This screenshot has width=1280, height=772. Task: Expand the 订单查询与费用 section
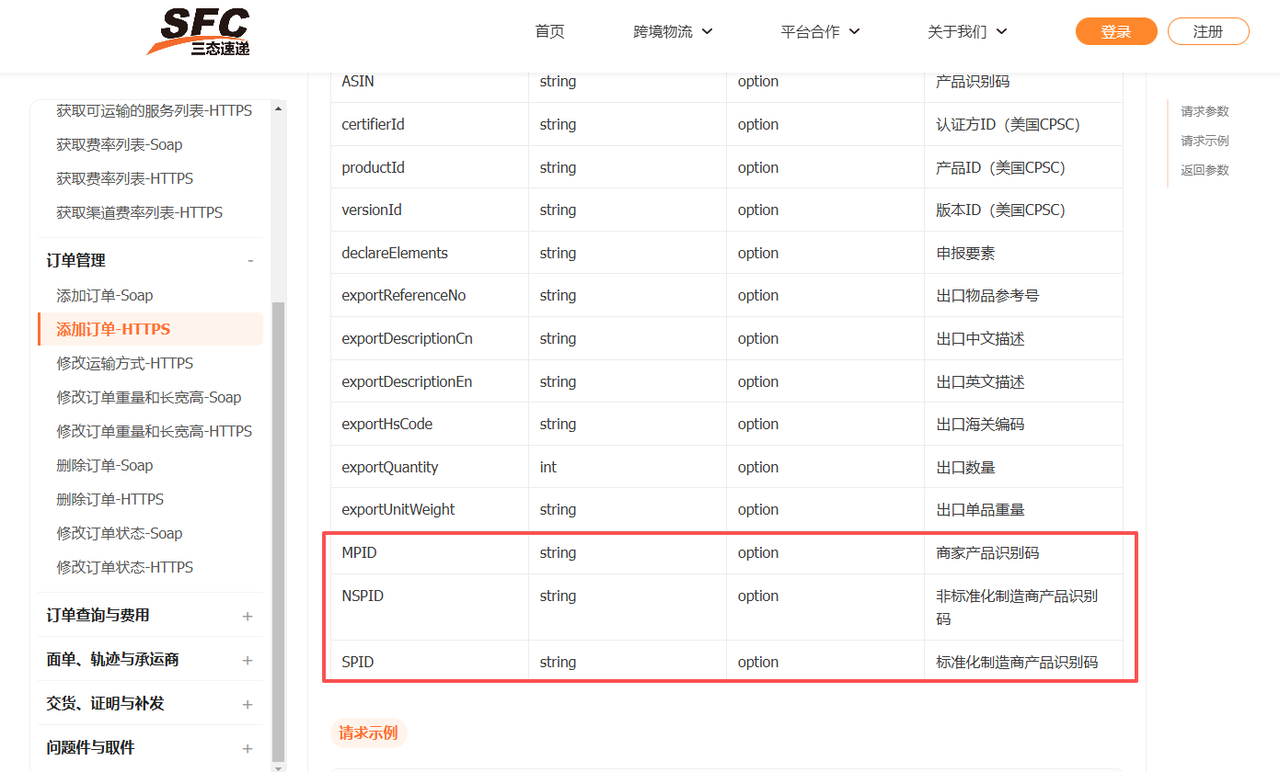[x=150, y=616]
